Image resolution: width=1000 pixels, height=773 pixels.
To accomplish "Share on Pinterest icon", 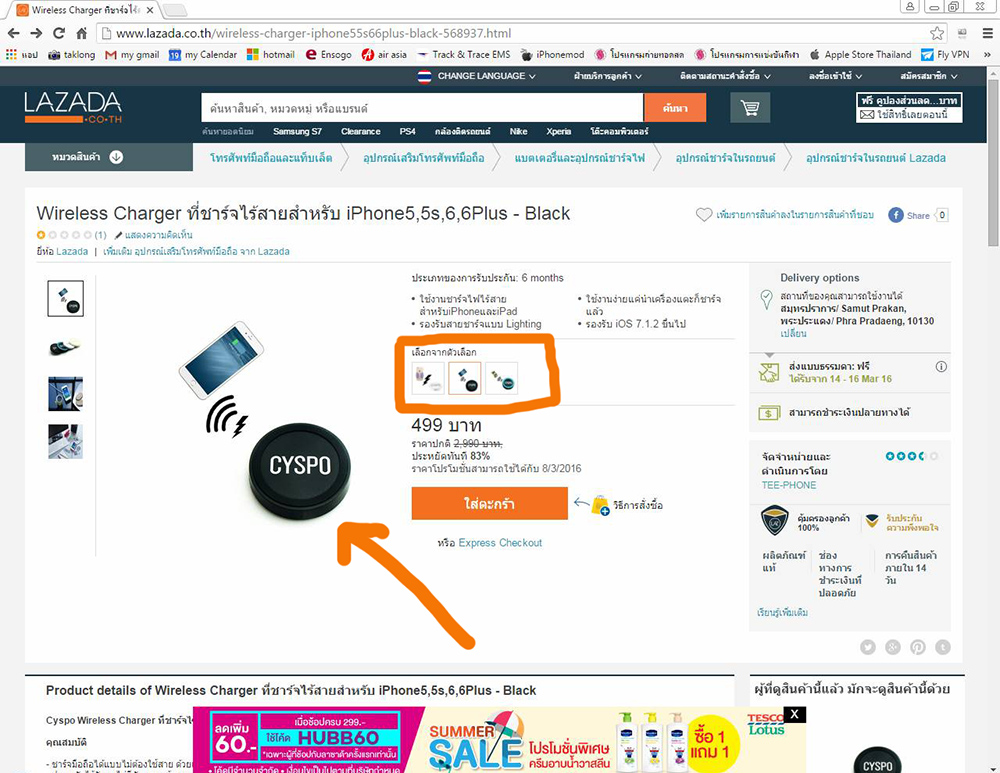I will click(918, 647).
